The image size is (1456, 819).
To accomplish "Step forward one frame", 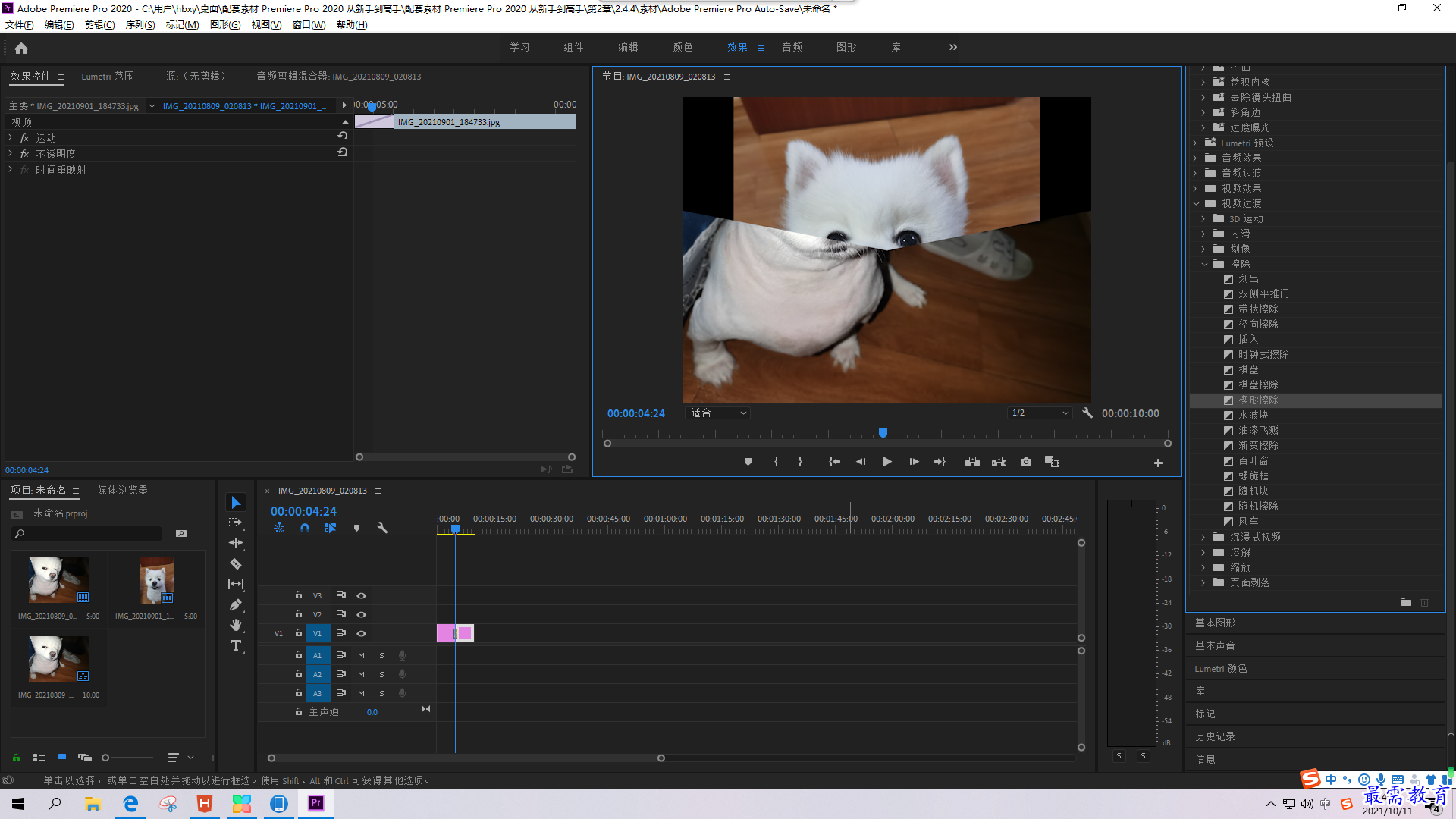I will point(914,462).
